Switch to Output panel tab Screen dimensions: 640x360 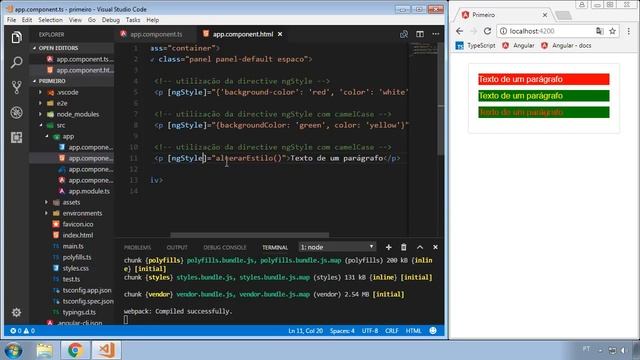[177, 248]
